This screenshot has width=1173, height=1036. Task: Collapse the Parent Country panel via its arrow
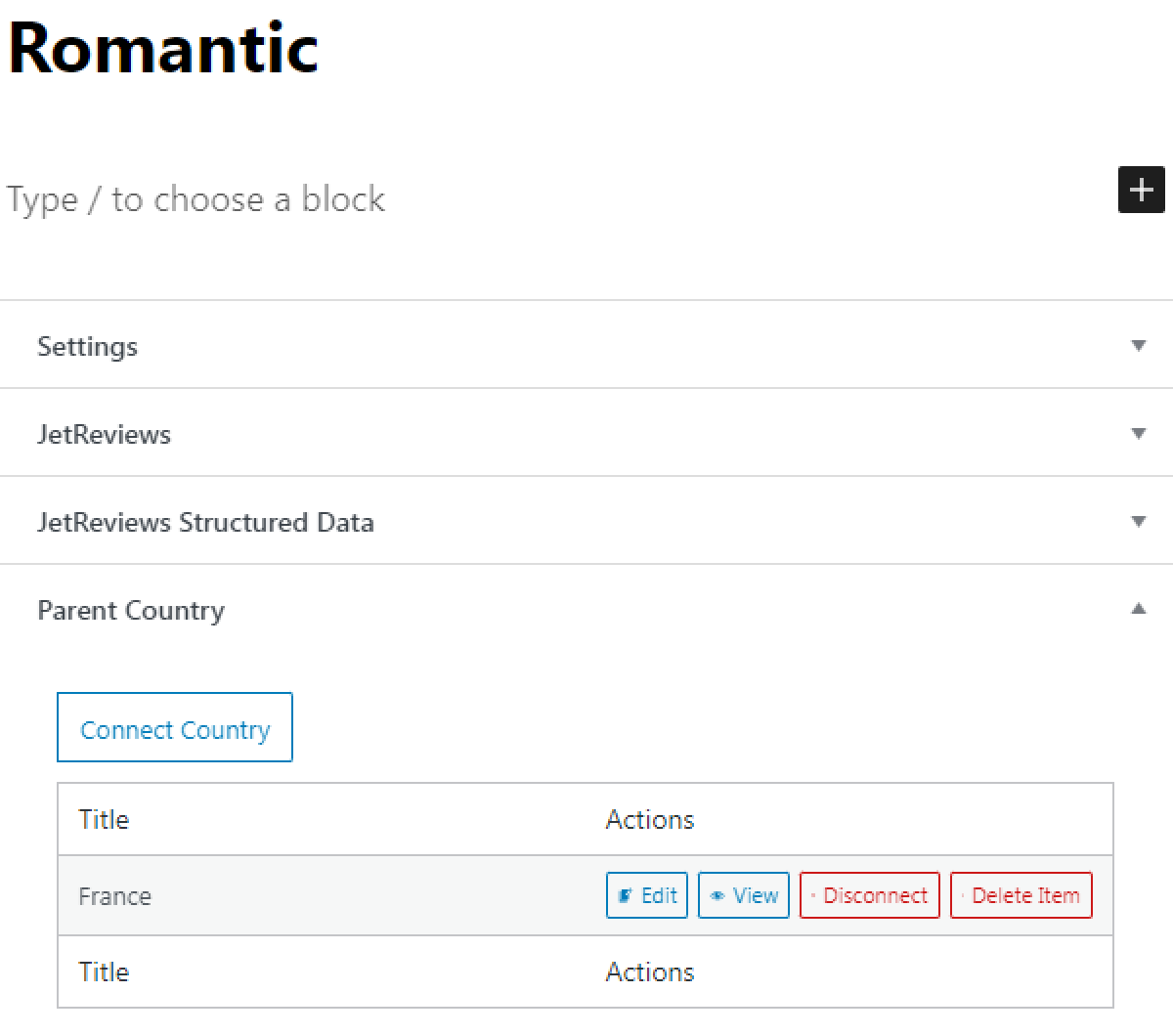tap(1138, 609)
